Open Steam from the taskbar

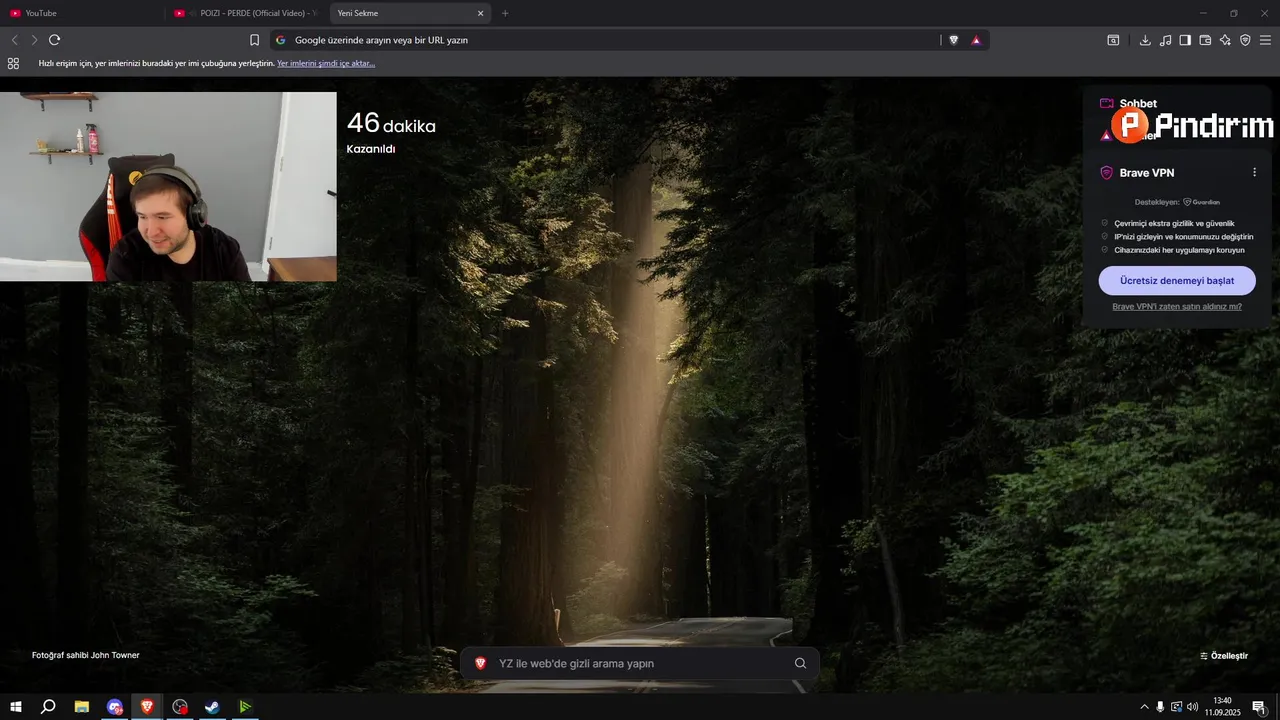[x=212, y=707]
